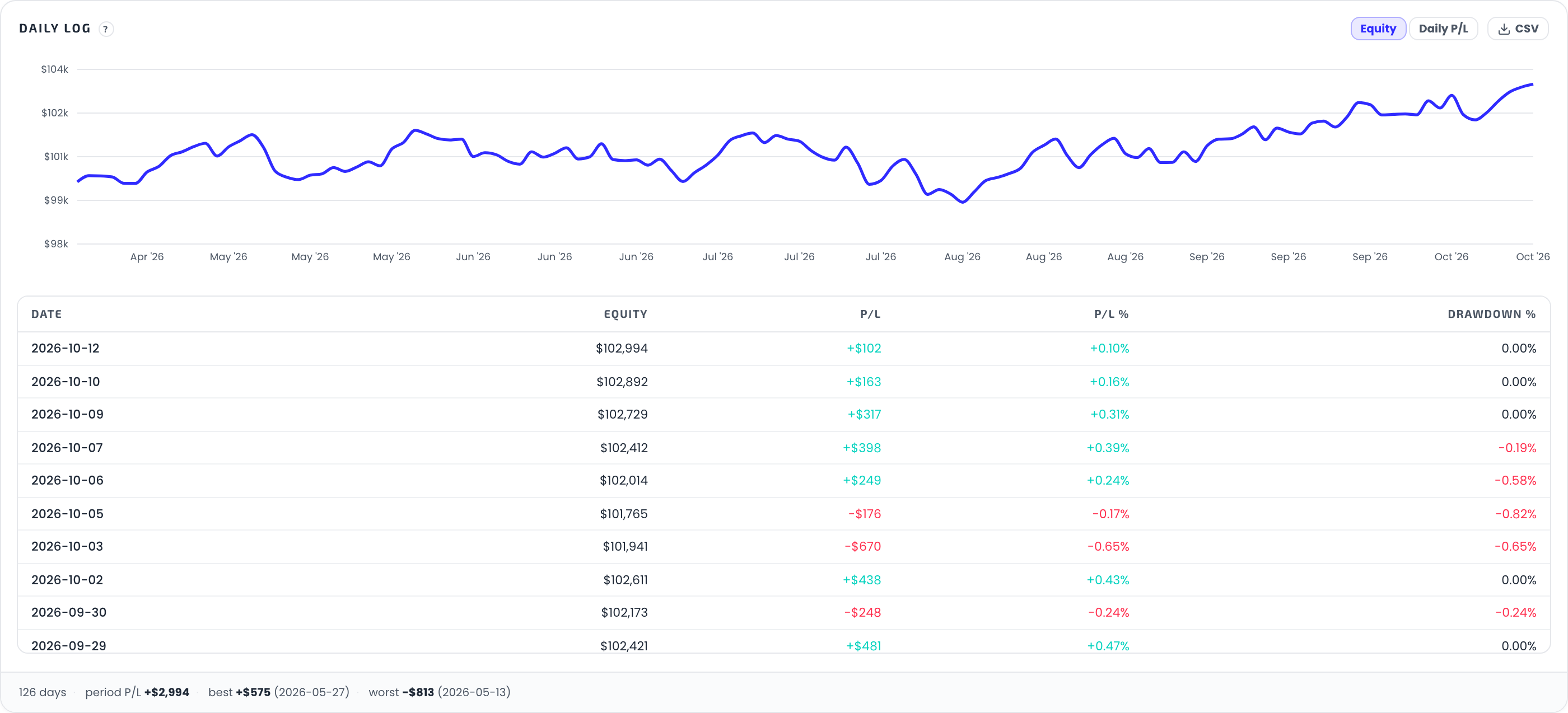
Task: Click the +$317 P/L cell
Action: pos(864,414)
